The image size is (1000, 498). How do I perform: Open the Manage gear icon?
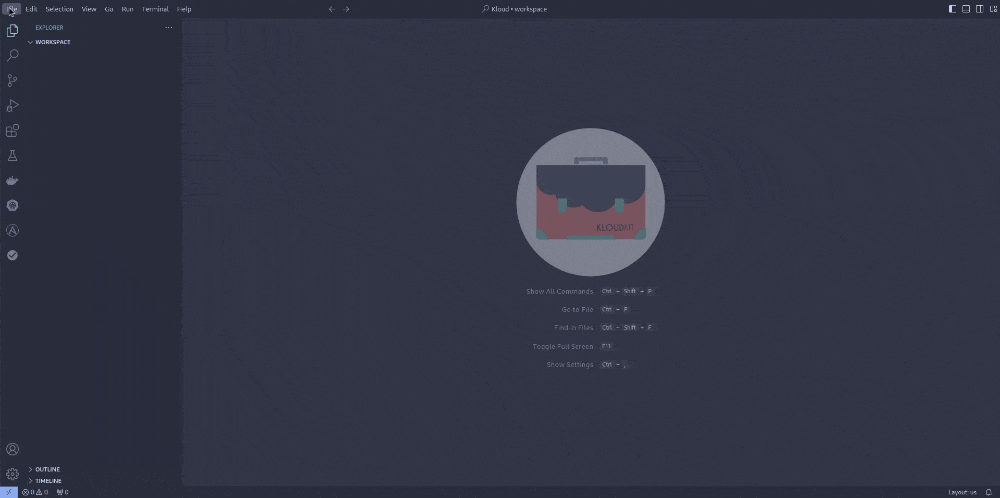click(x=12, y=474)
